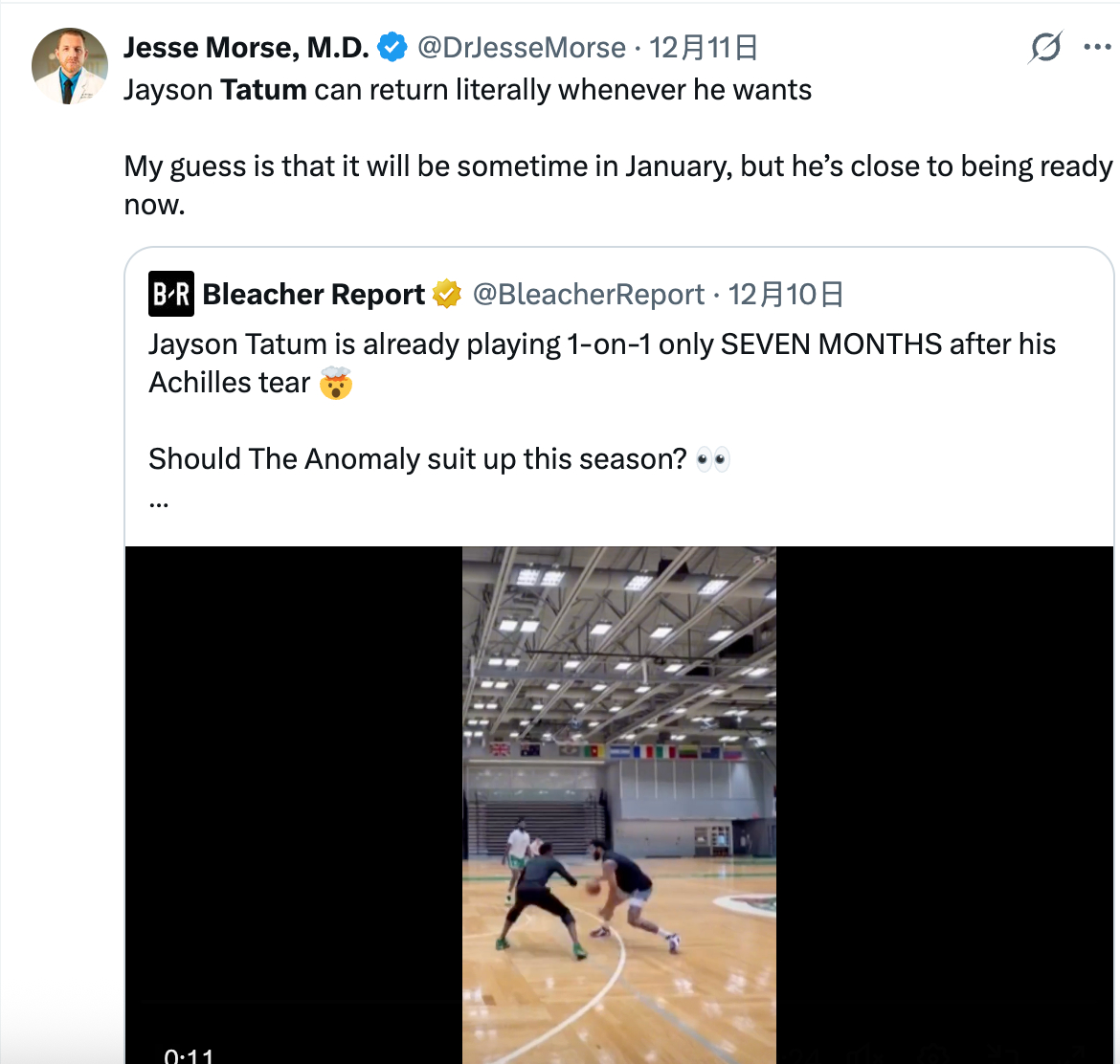Open the three-dot More options menu
The height and width of the screenshot is (1064, 1120).
pos(1096,47)
